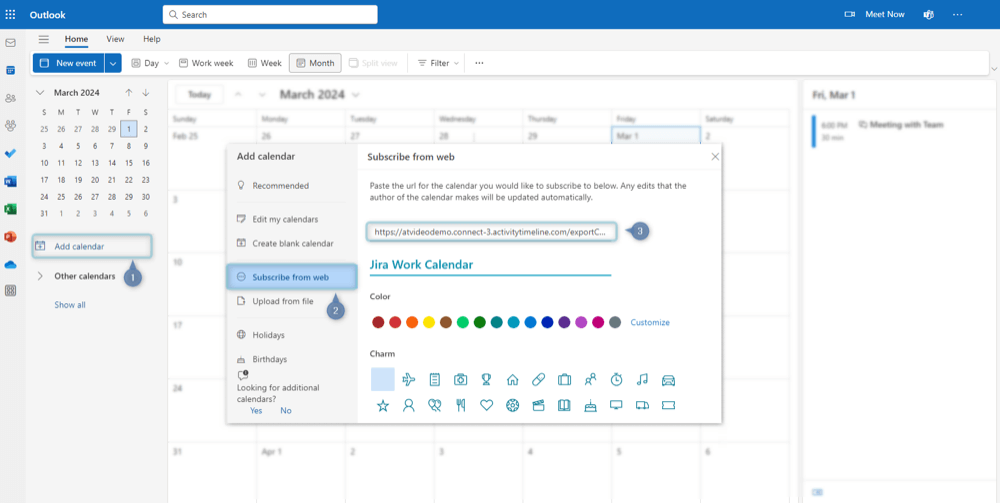Expand Other calendars section
The width and height of the screenshot is (1000, 503).
(40, 276)
